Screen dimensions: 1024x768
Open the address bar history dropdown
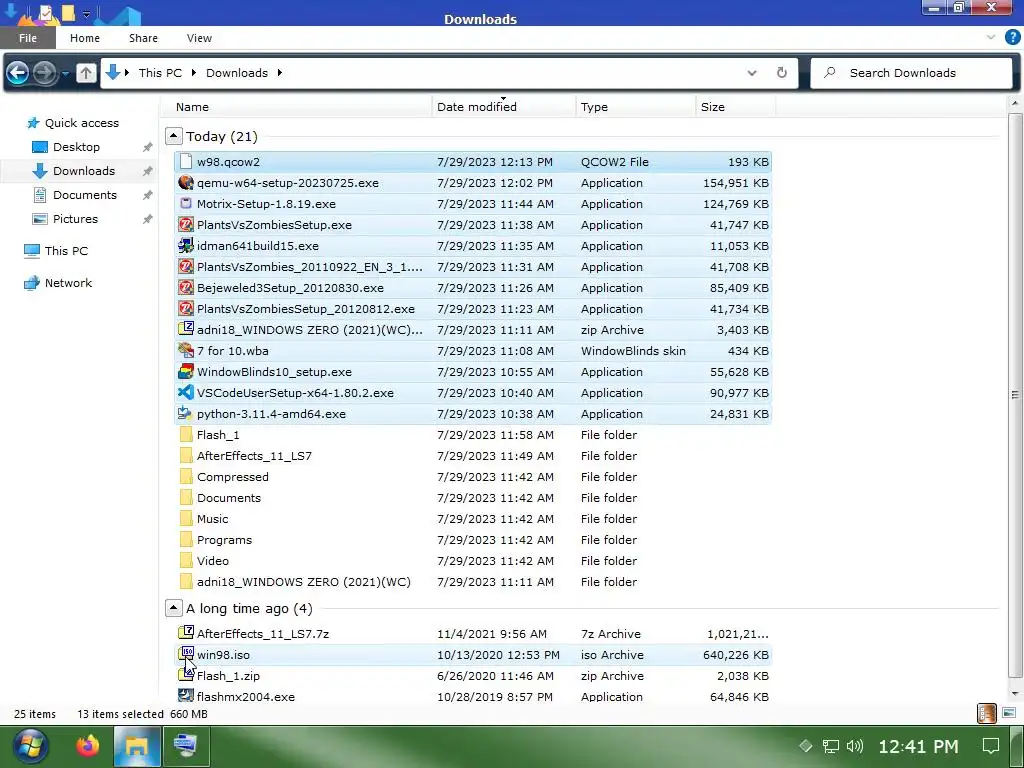point(752,72)
